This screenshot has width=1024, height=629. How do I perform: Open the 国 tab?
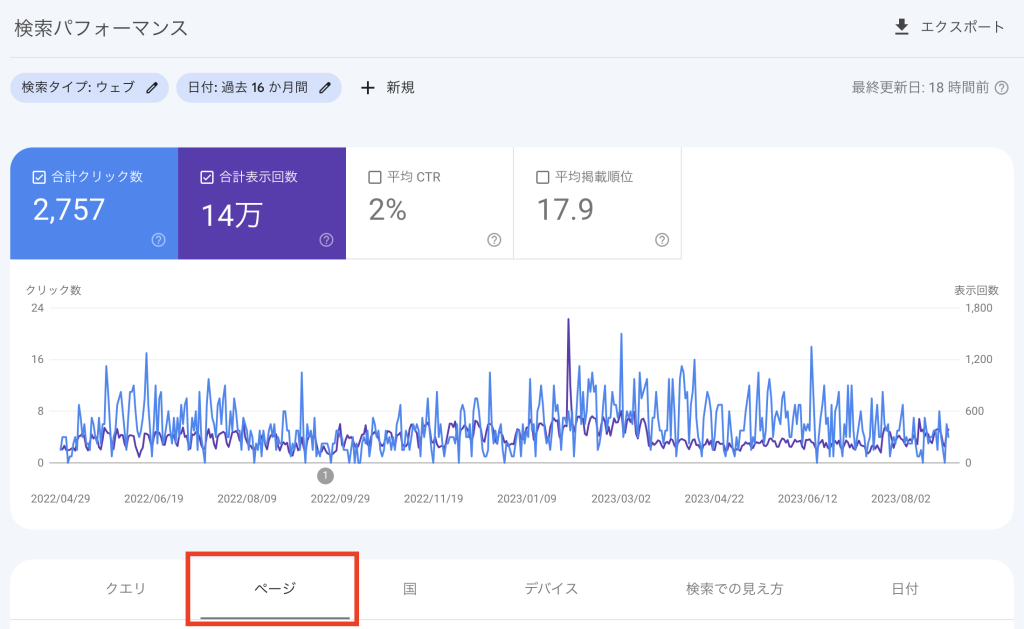coord(410,589)
